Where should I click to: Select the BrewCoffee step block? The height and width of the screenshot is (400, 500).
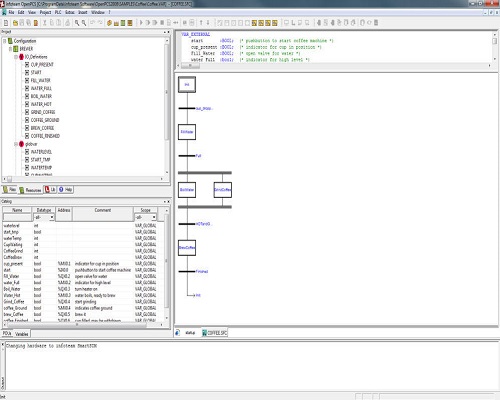click(187, 248)
